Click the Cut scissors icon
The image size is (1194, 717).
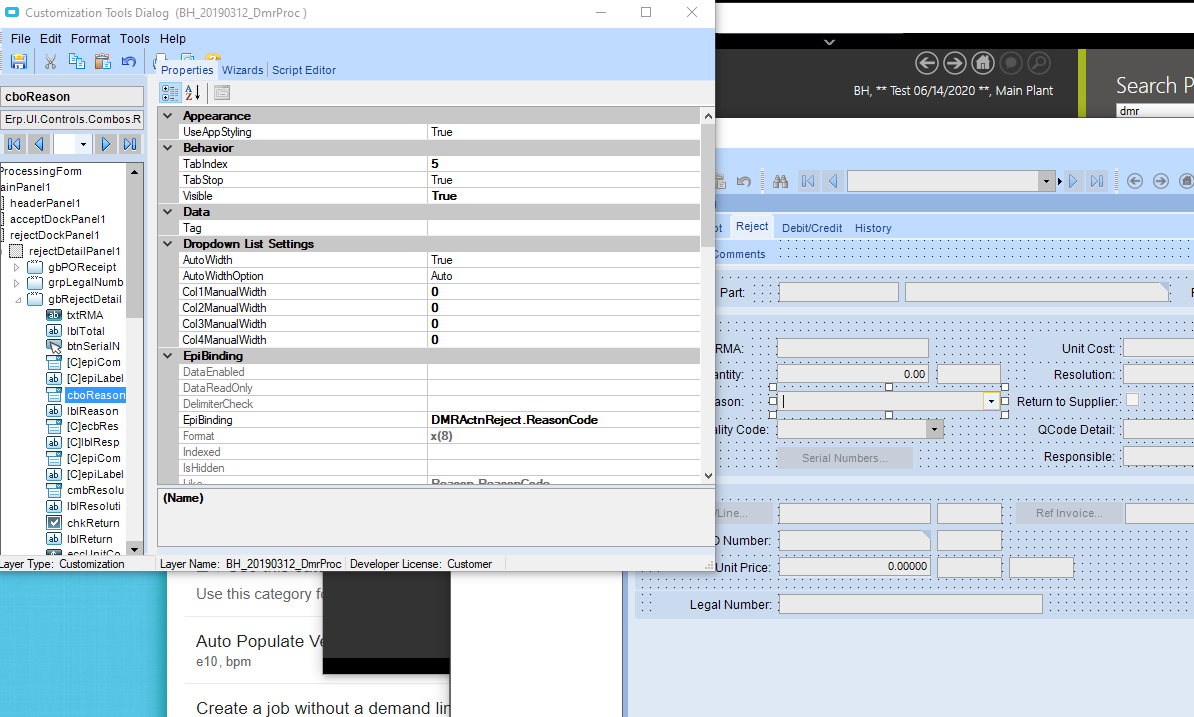50,62
